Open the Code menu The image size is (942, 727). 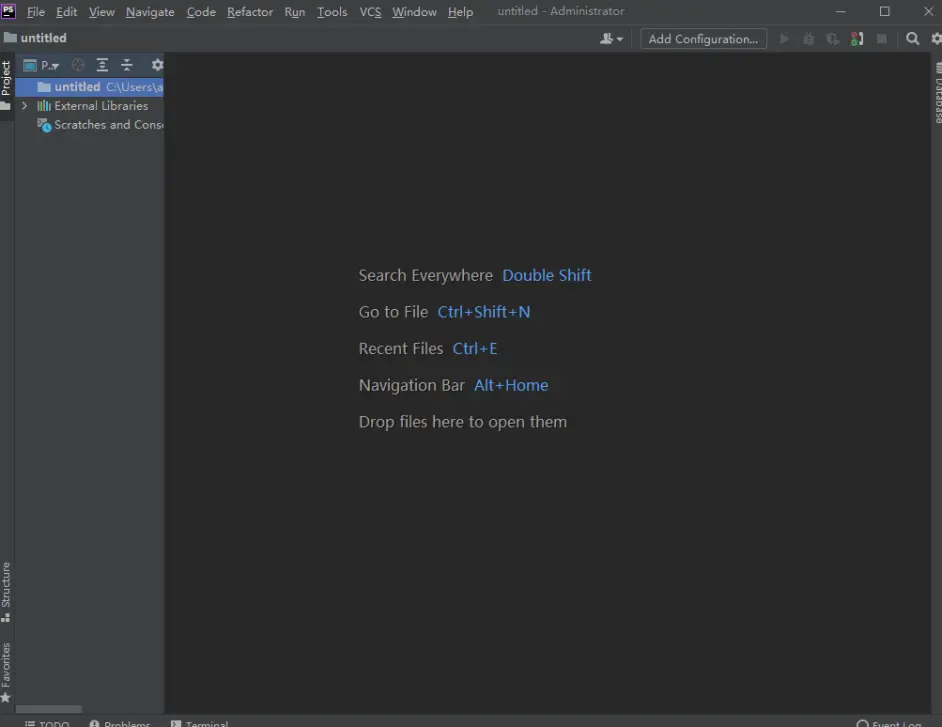201,11
